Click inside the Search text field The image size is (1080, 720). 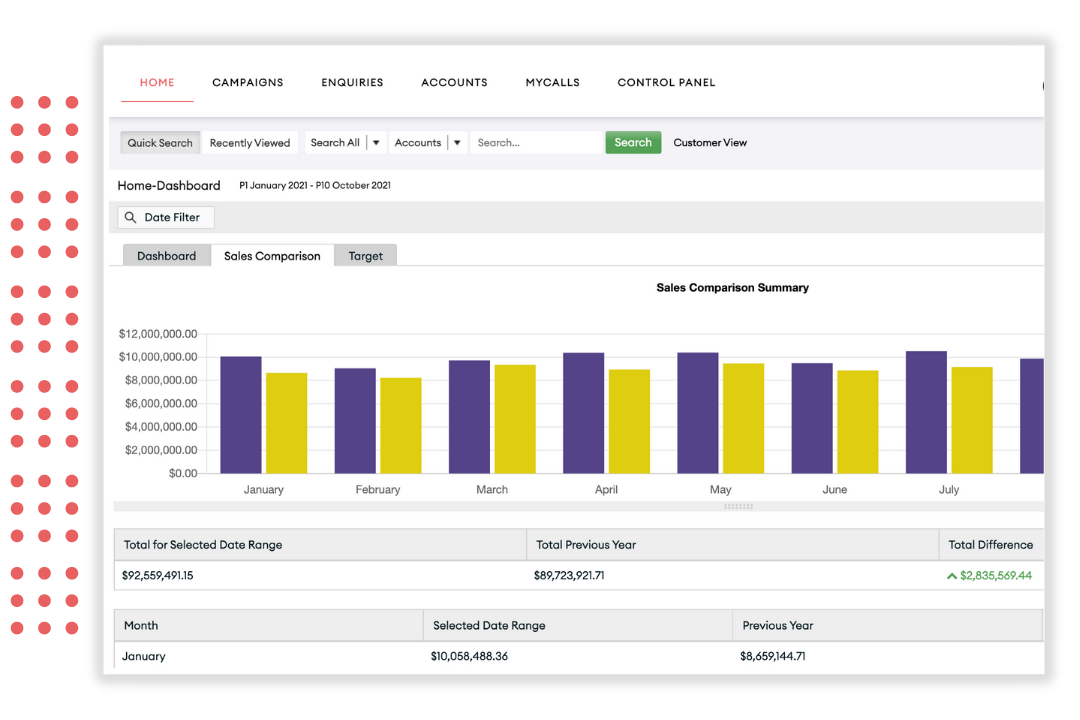click(x=536, y=142)
